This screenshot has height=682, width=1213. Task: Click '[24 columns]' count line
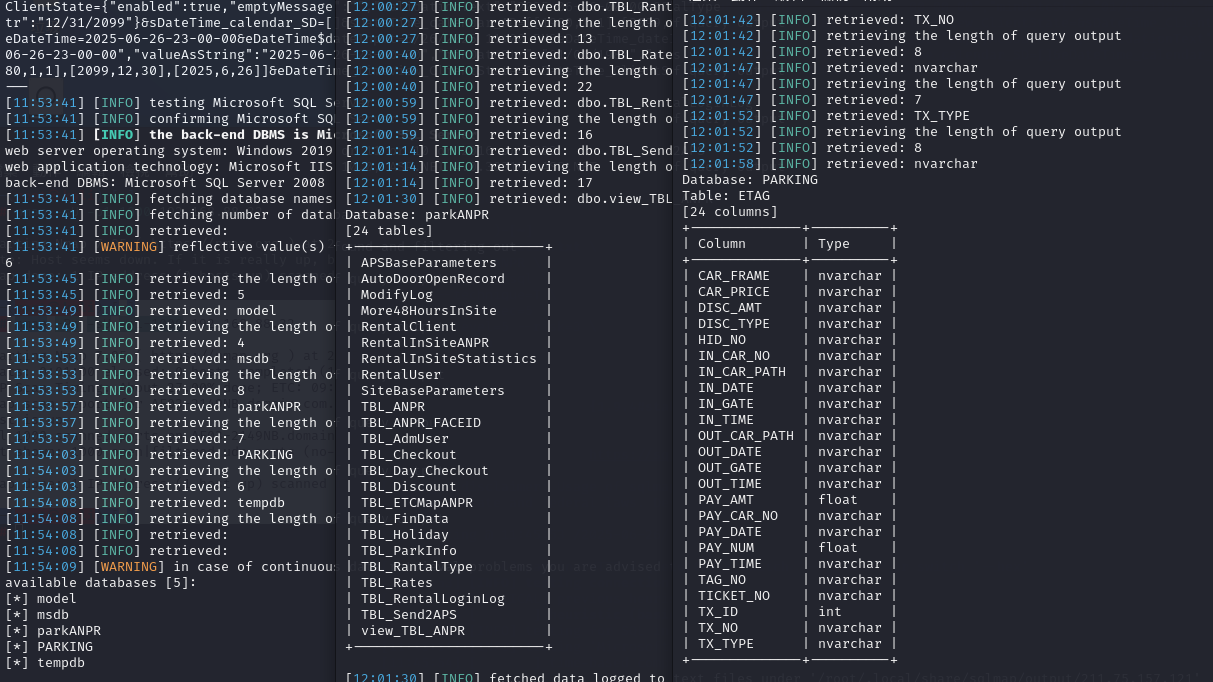click(730, 212)
